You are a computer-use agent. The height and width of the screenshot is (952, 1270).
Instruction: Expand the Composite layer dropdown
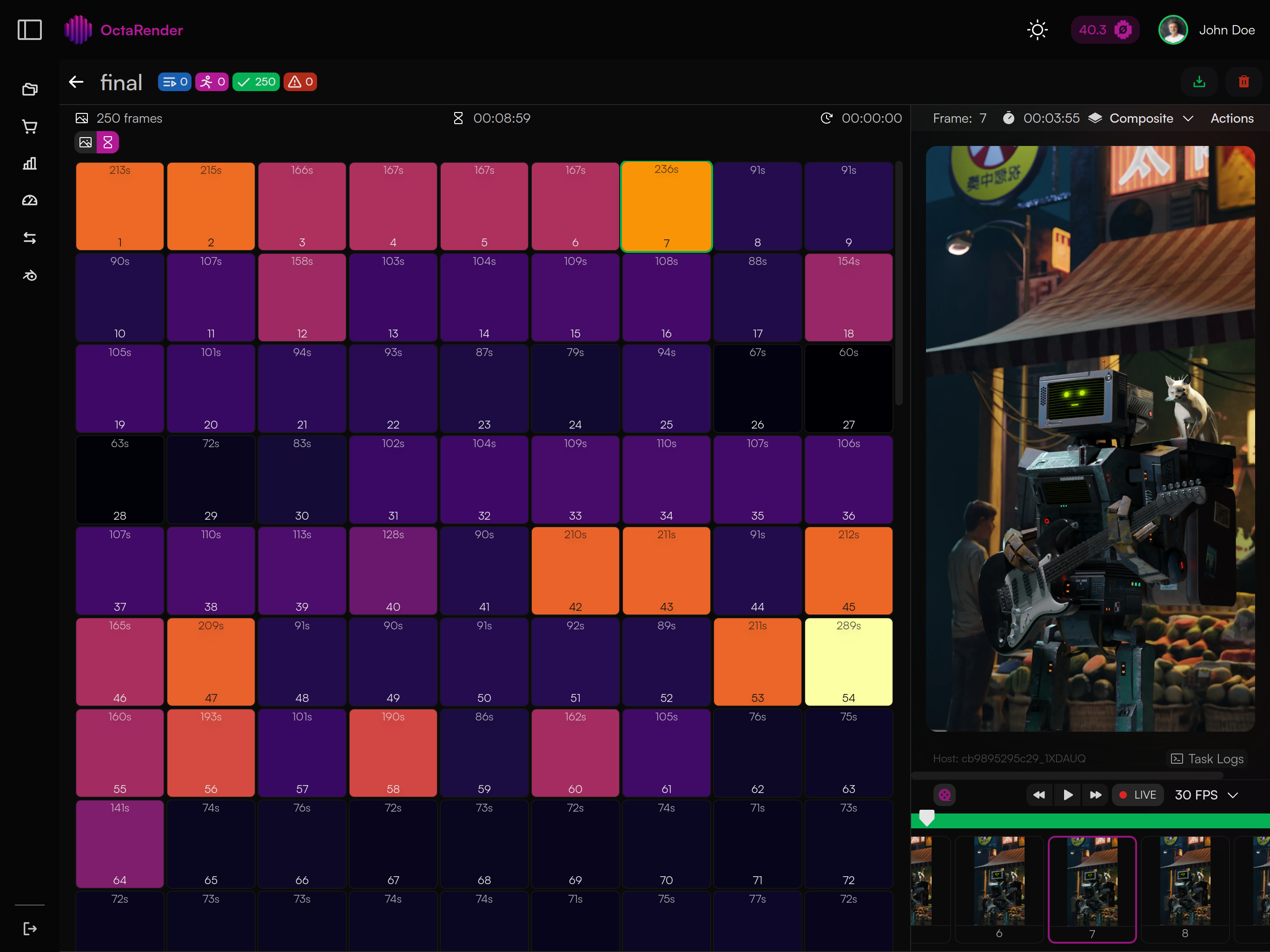click(1144, 118)
